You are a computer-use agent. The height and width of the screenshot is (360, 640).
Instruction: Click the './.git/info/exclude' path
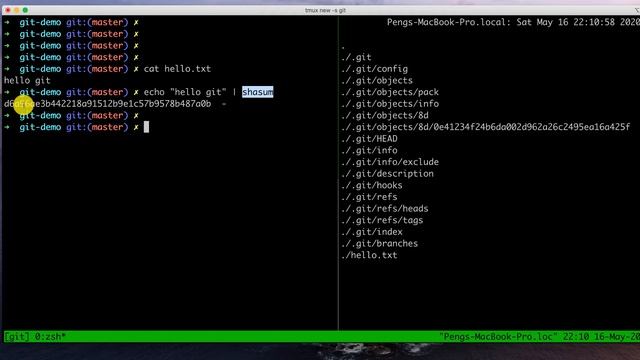click(x=390, y=162)
